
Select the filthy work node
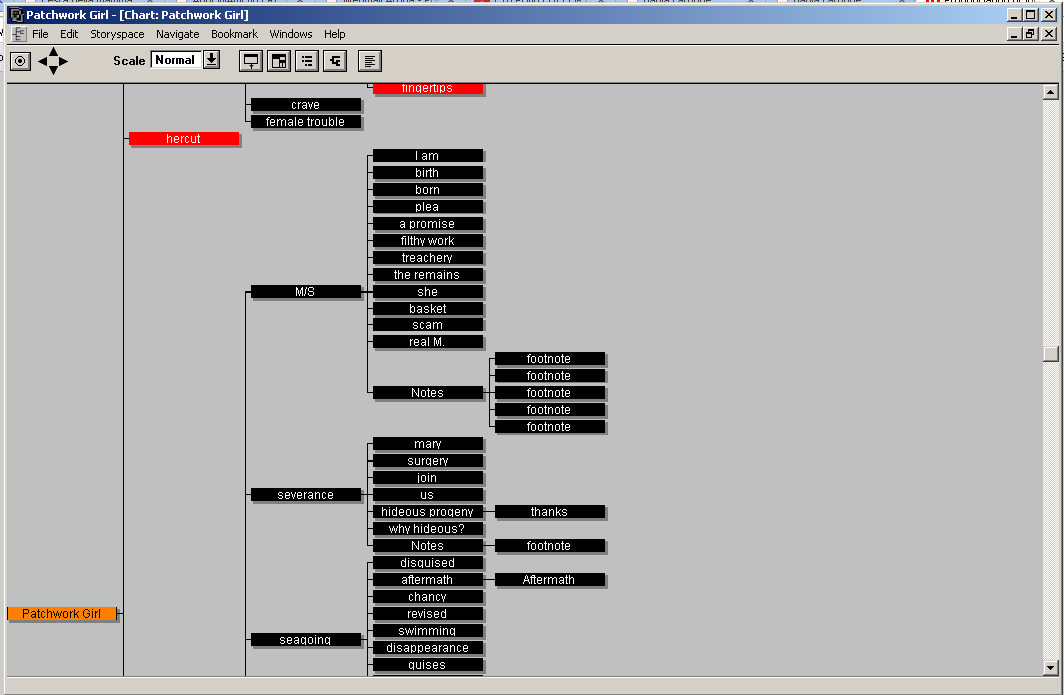428,240
